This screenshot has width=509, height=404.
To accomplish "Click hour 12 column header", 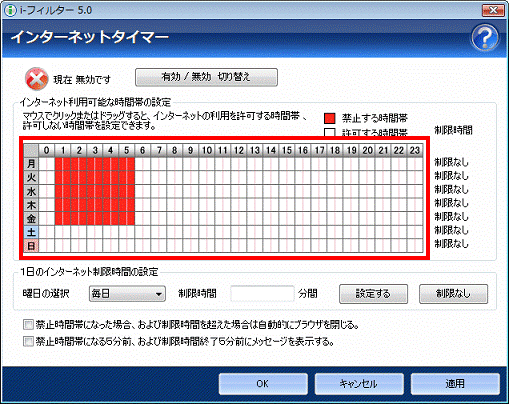I will (x=239, y=150).
